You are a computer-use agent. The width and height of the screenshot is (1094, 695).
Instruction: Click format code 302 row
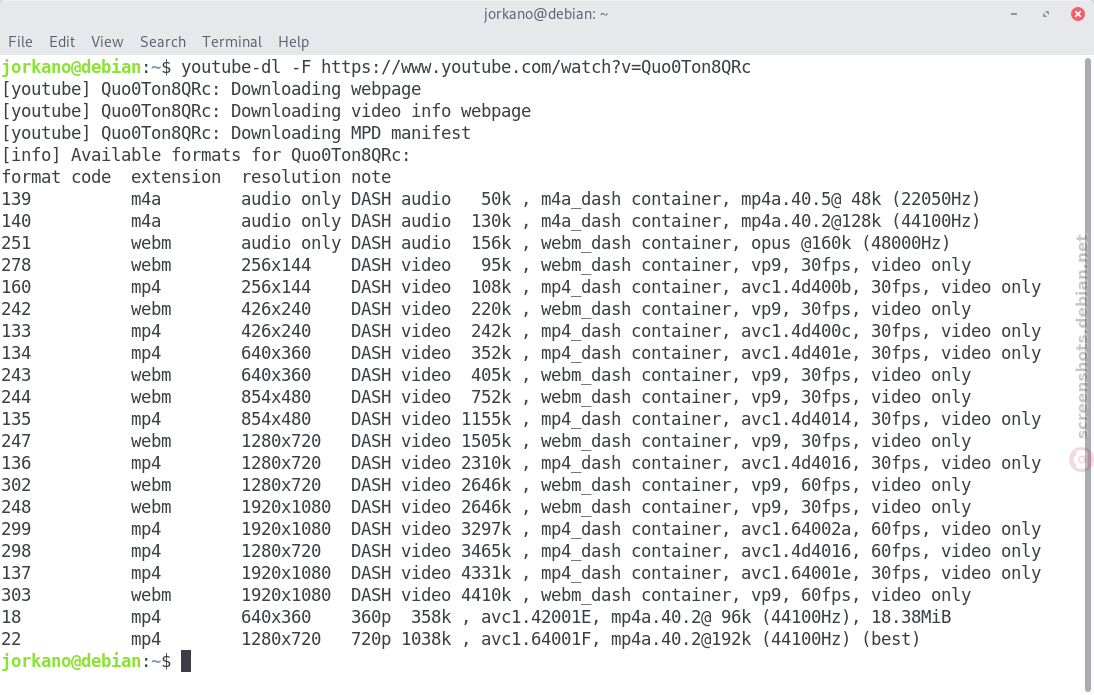486,485
